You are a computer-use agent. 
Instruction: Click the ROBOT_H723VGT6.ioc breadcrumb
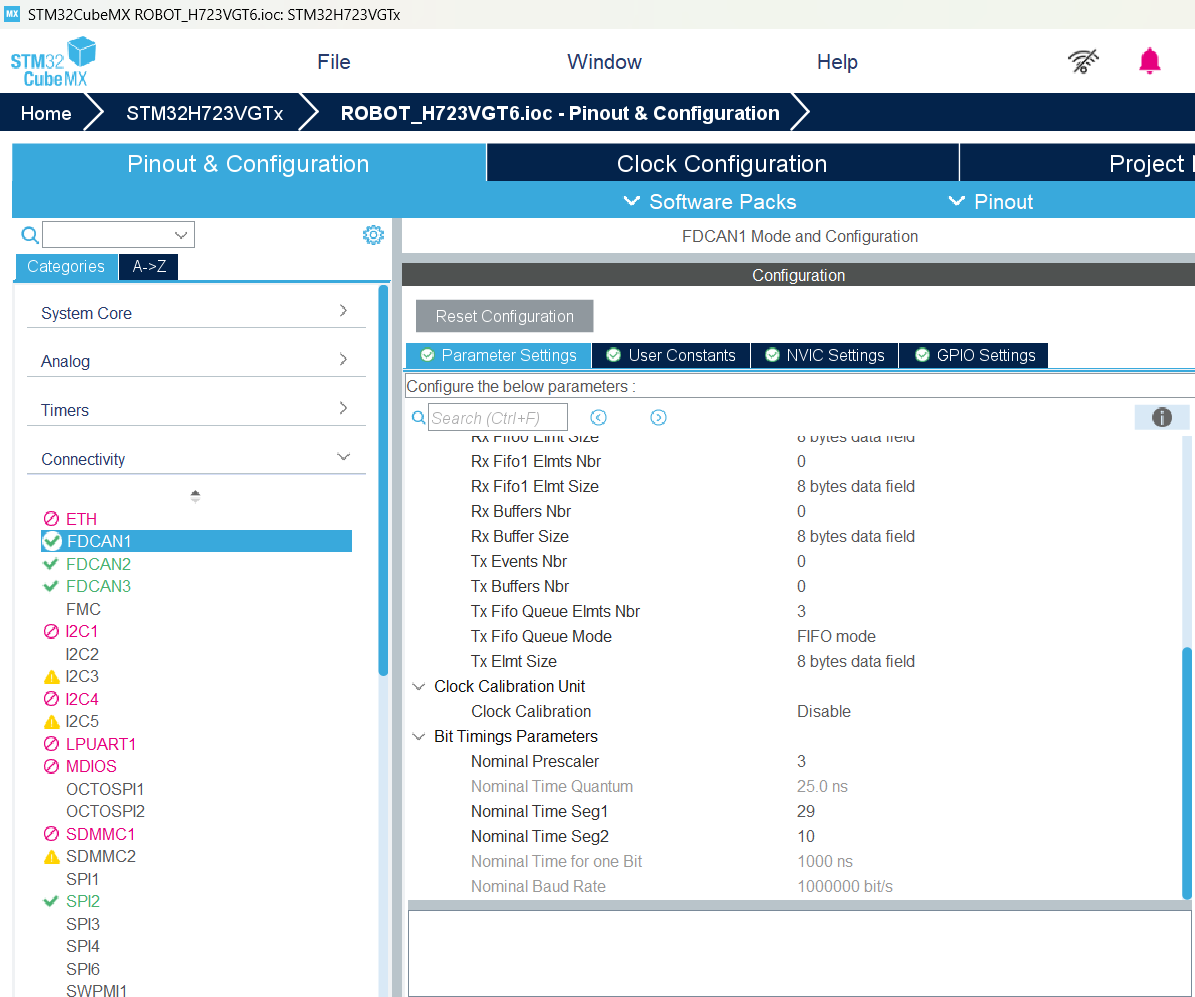tap(560, 113)
